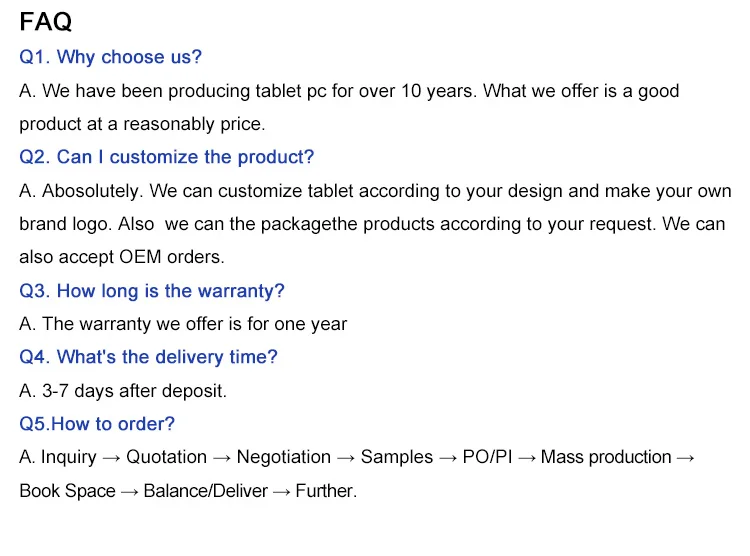The width and height of the screenshot is (750, 556).
Task: Click 'PO/PI' in the order flow
Action: [487, 457]
